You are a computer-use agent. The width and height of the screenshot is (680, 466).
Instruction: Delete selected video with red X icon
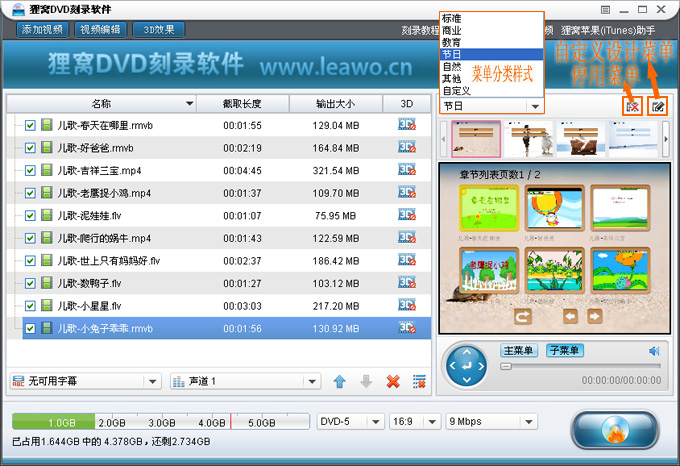click(x=393, y=381)
